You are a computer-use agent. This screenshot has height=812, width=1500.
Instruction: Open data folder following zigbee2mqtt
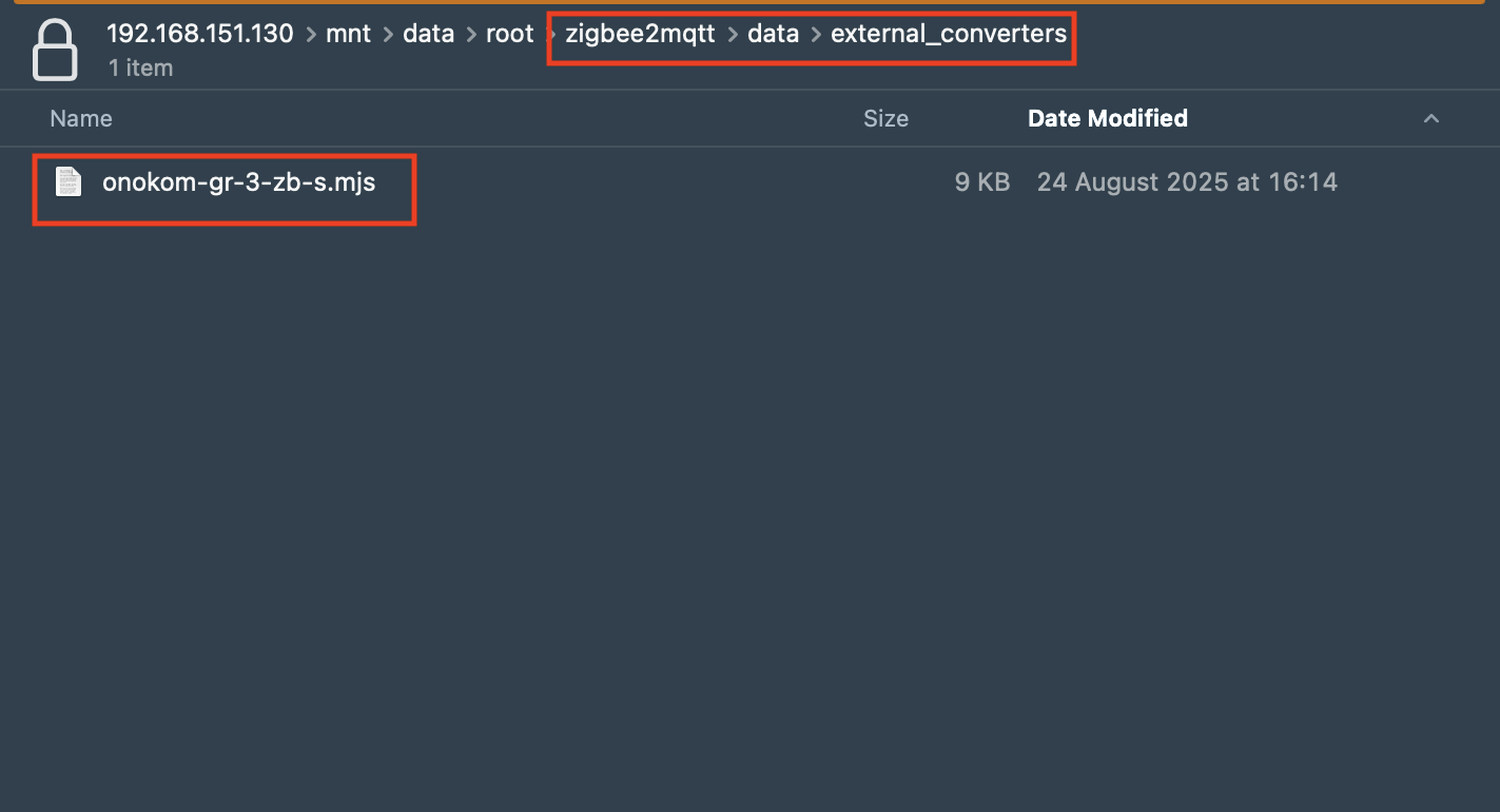pos(773,34)
